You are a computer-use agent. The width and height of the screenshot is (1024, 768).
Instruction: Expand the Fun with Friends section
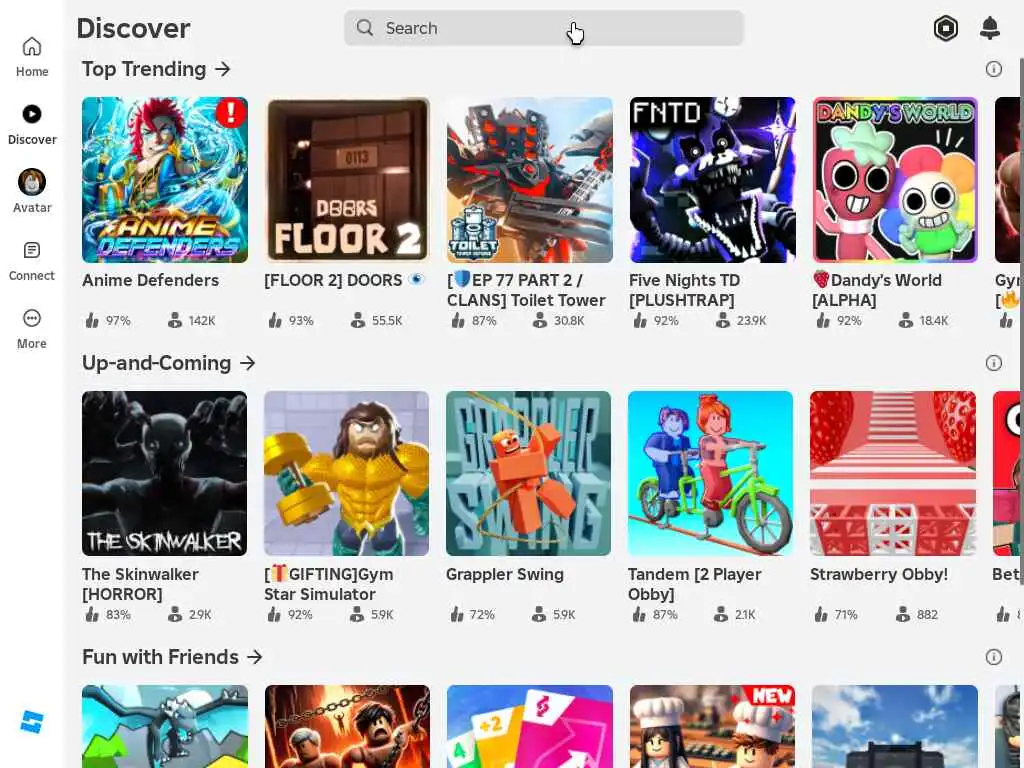click(254, 656)
